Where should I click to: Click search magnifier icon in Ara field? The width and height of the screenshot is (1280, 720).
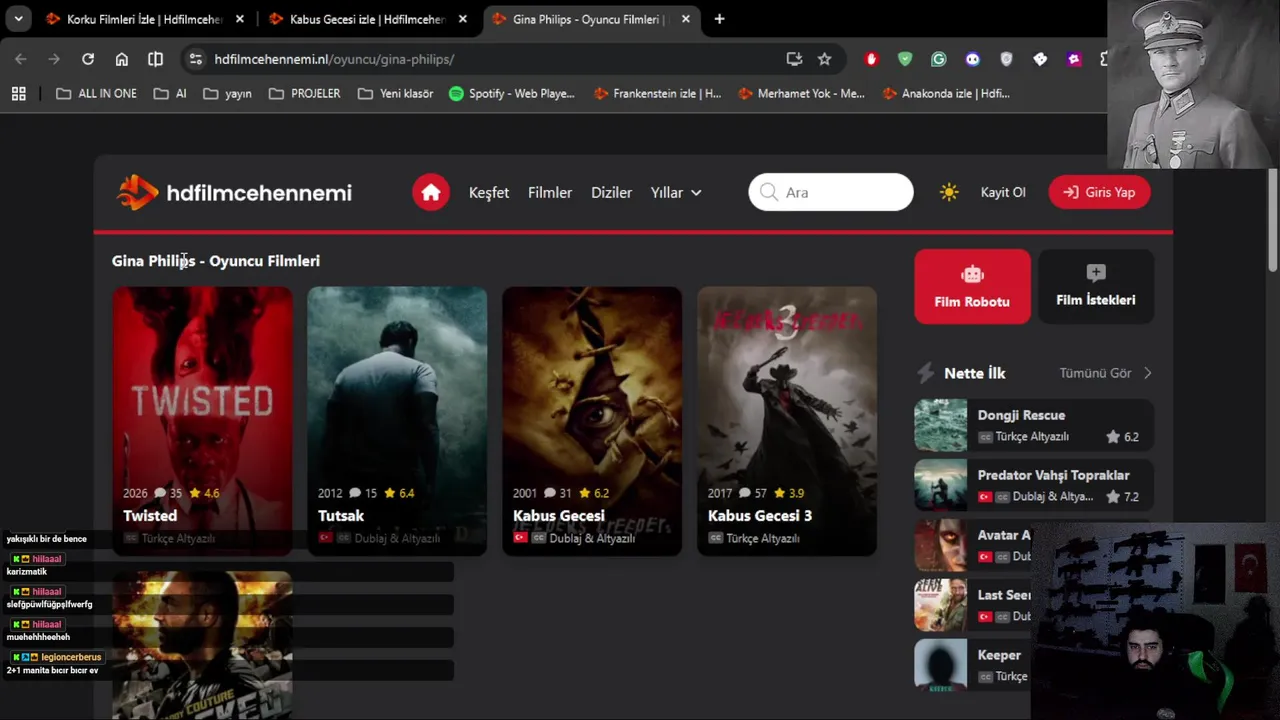coord(769,192)
